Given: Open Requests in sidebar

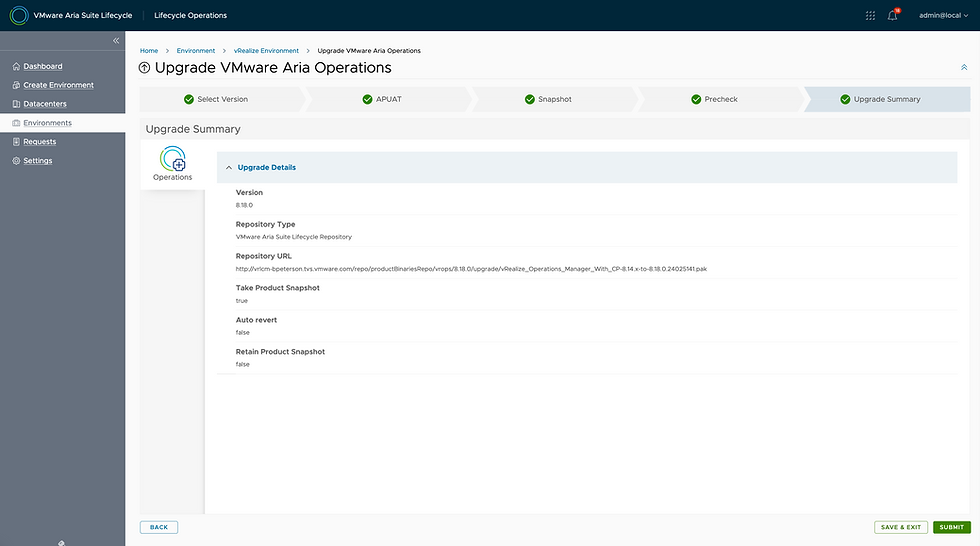Looking at the screenshot, I should pos(39,142).
